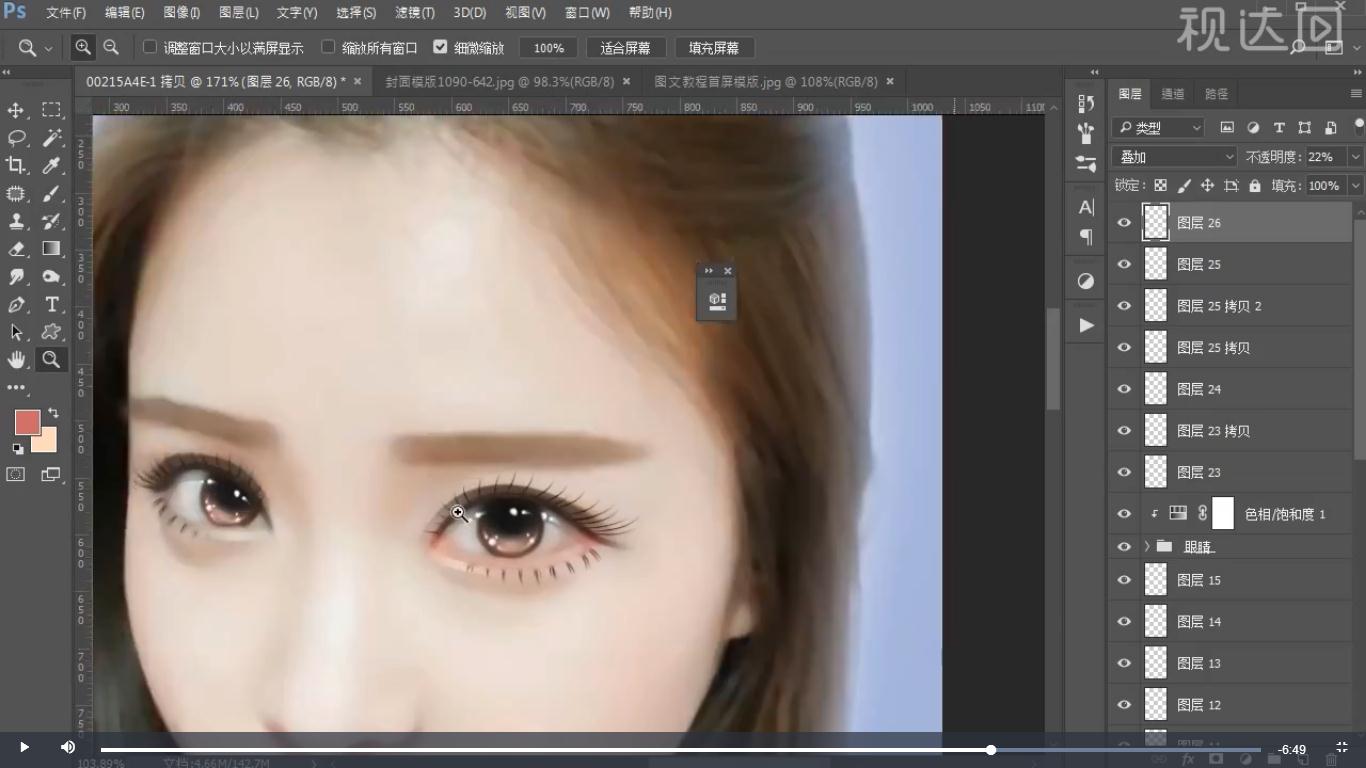Screen dimensions: 1366x768
Task: Select the Custom Shape tool
Action: (x=51, y=332)
